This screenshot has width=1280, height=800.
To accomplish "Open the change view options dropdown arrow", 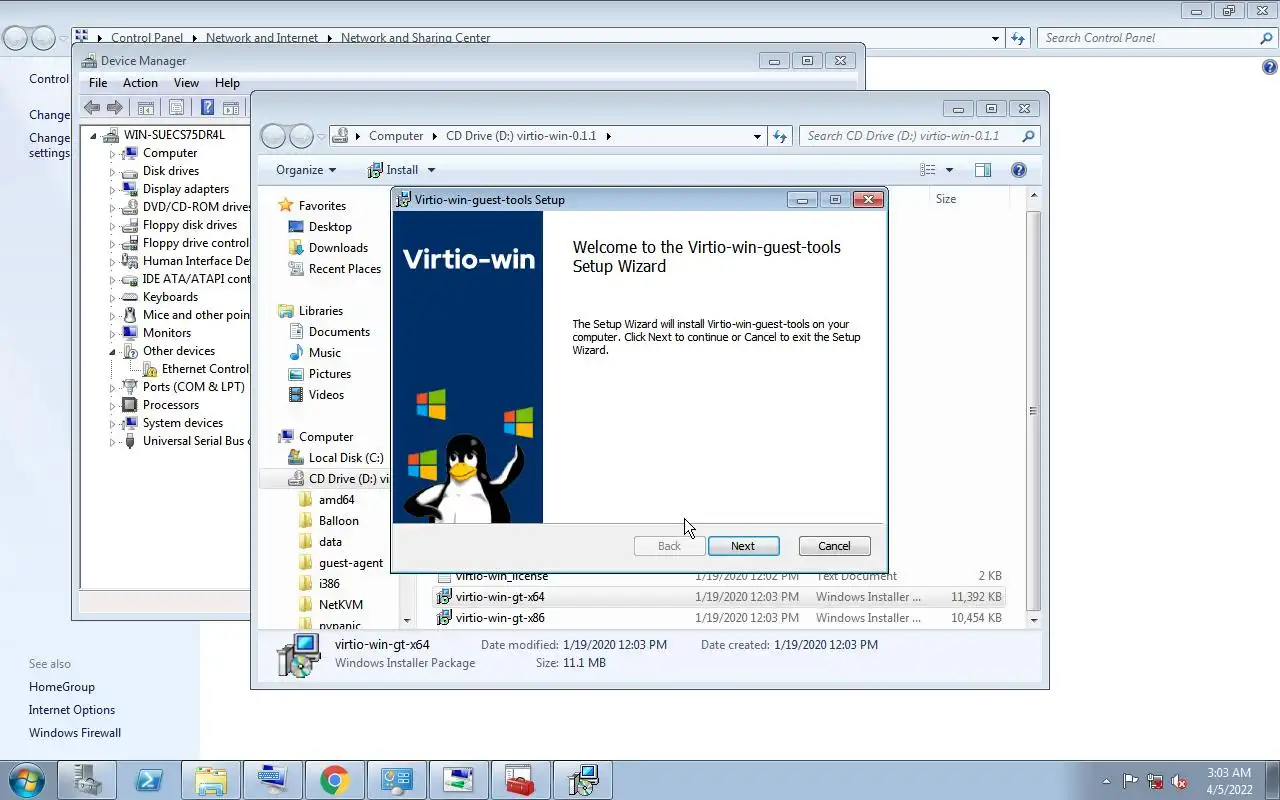I will pos(949,170).
